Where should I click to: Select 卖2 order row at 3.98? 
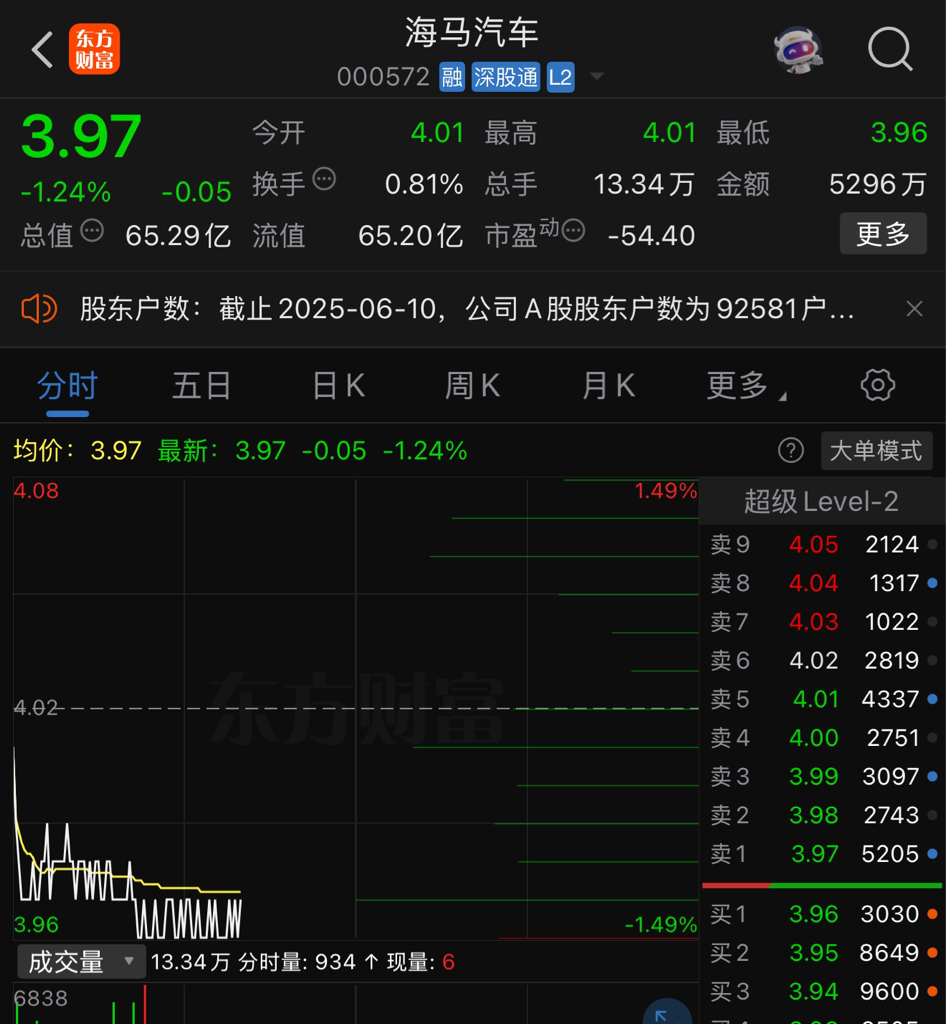click(823, 814)
